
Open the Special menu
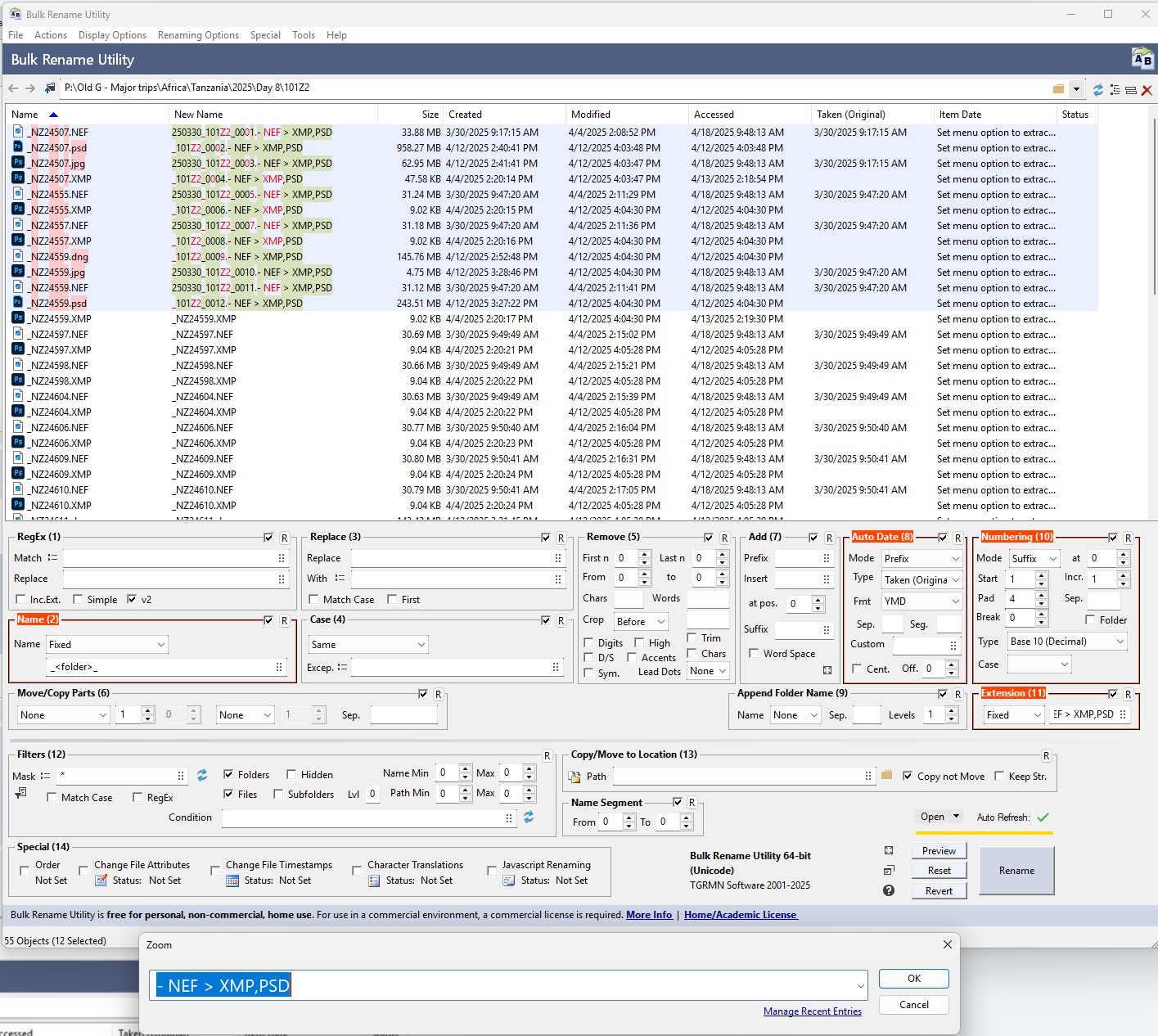coord(265,35)
